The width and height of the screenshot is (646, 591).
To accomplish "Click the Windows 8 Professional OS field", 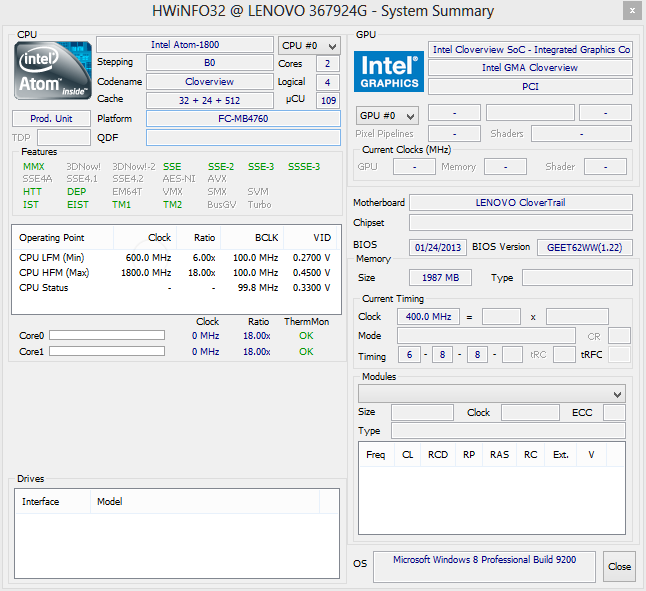I will coord(484,561).
